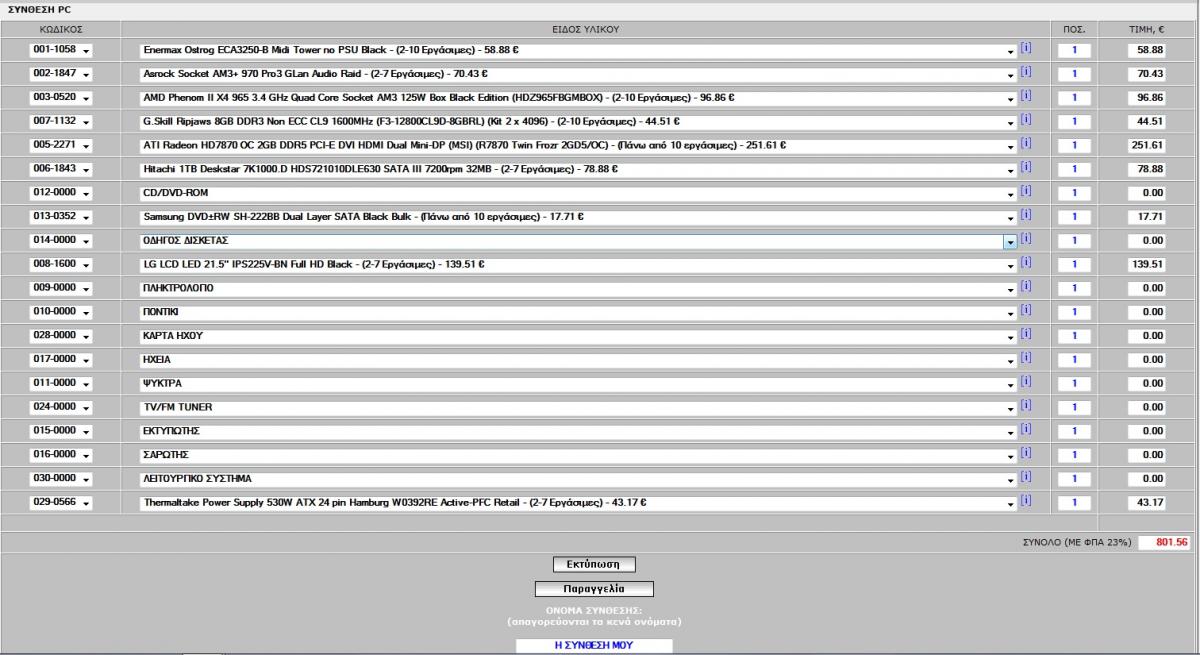Click info icon on CD/DVD-ROM row

[x=1025, y=192]
